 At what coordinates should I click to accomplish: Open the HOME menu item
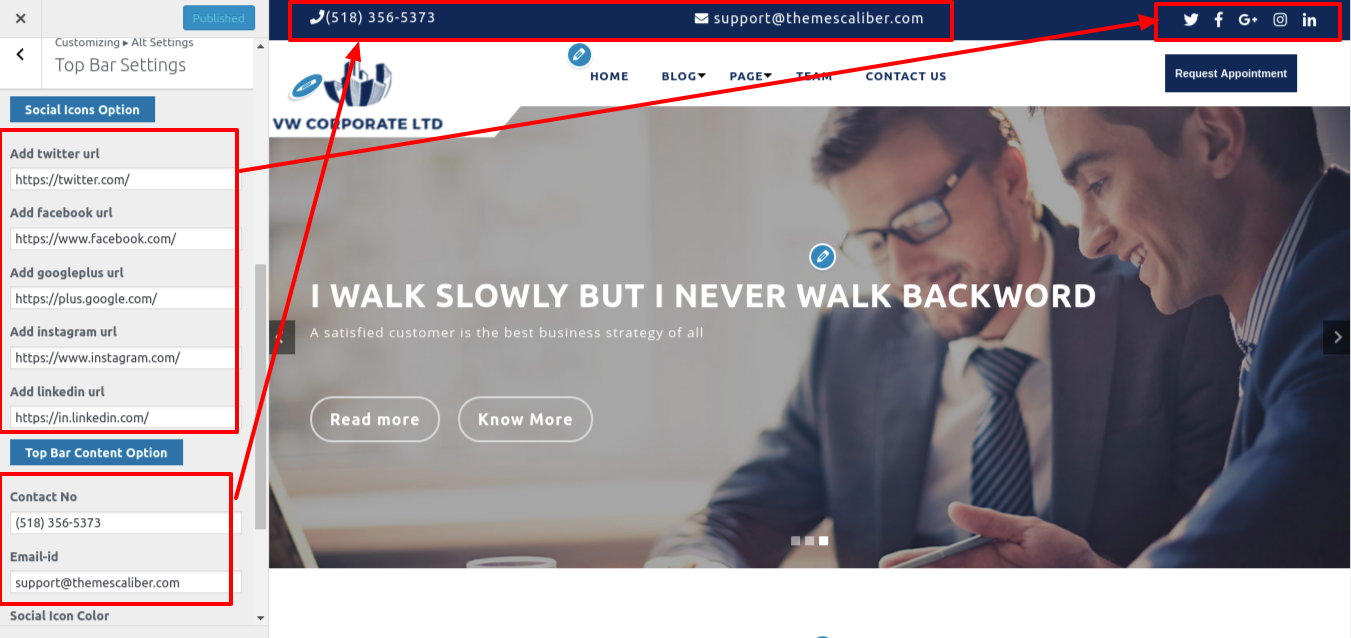tap(609, 76)
